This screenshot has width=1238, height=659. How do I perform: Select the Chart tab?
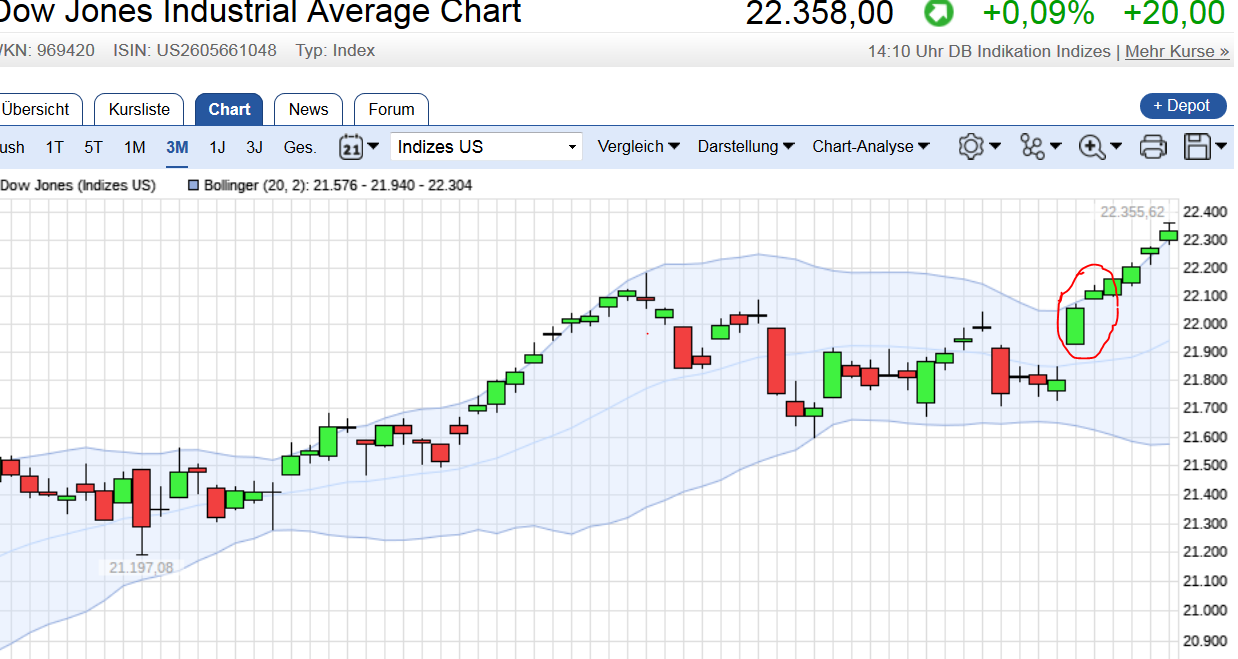point(229,110)
